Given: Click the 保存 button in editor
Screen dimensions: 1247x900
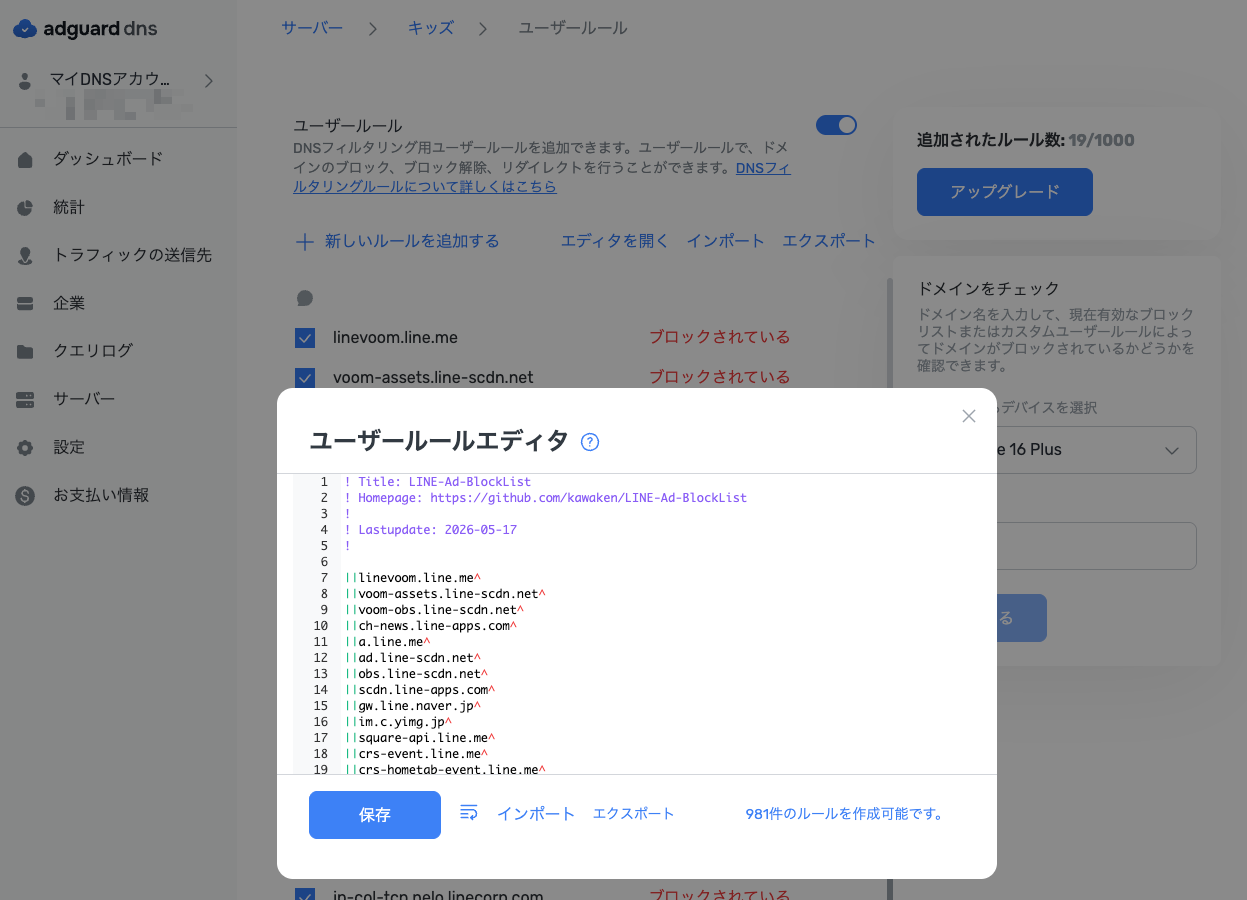Looking at the screenshot, I should pos(375,815).
